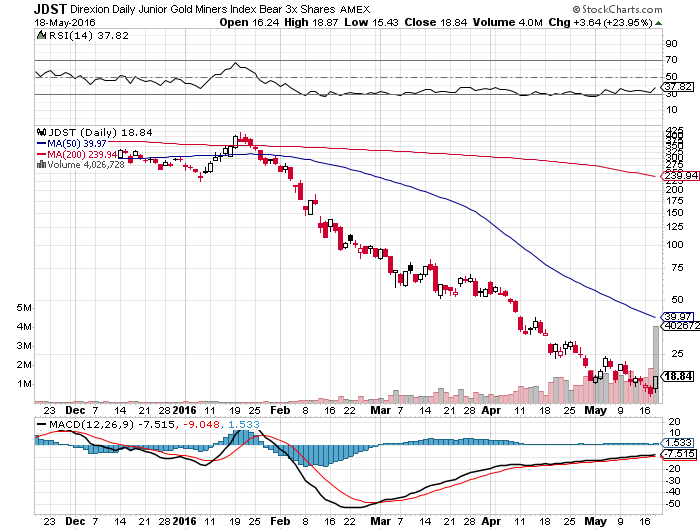700x530 pixels.
Task: Click the Feb label on the price panel date axis
Action: (x=280, y=410)
